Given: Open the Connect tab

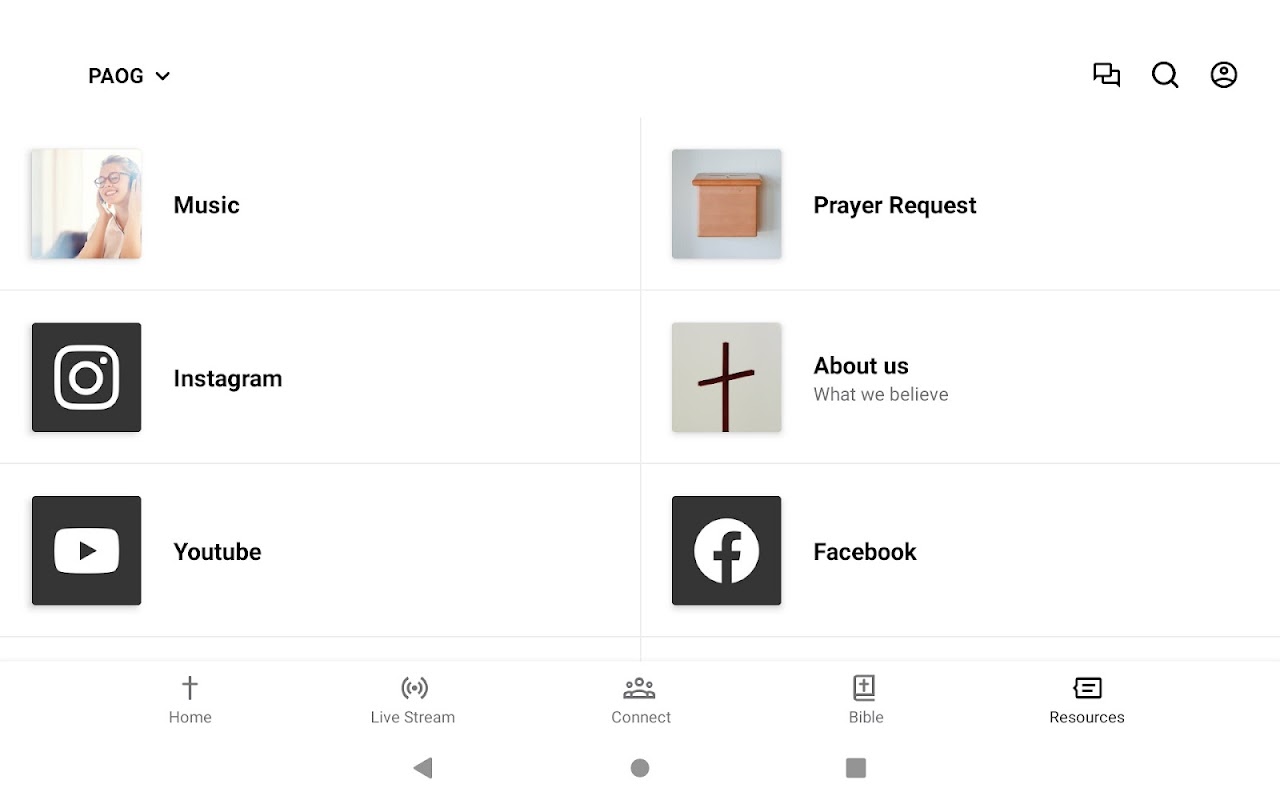Looking at the screenshot, I should coord(640,700).
